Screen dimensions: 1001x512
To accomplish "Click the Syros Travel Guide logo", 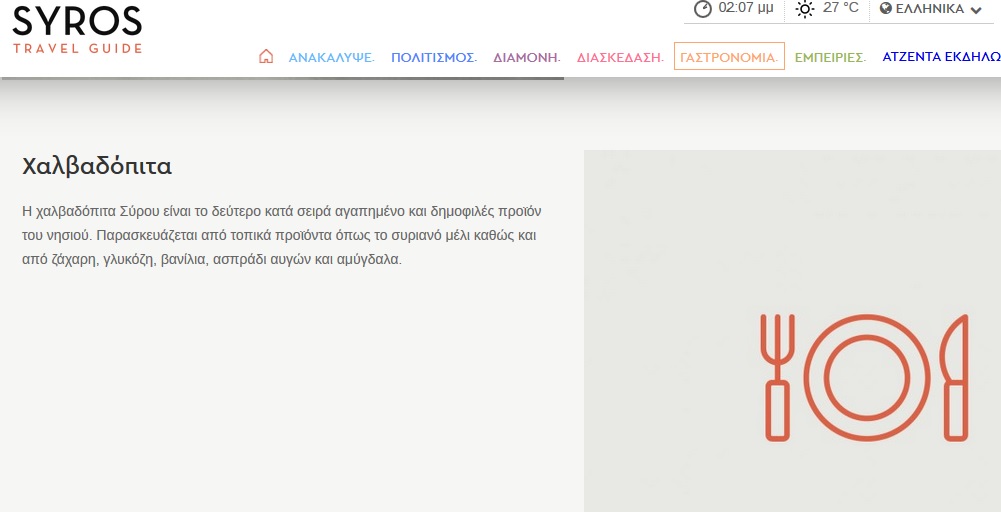I will (77, 28).
